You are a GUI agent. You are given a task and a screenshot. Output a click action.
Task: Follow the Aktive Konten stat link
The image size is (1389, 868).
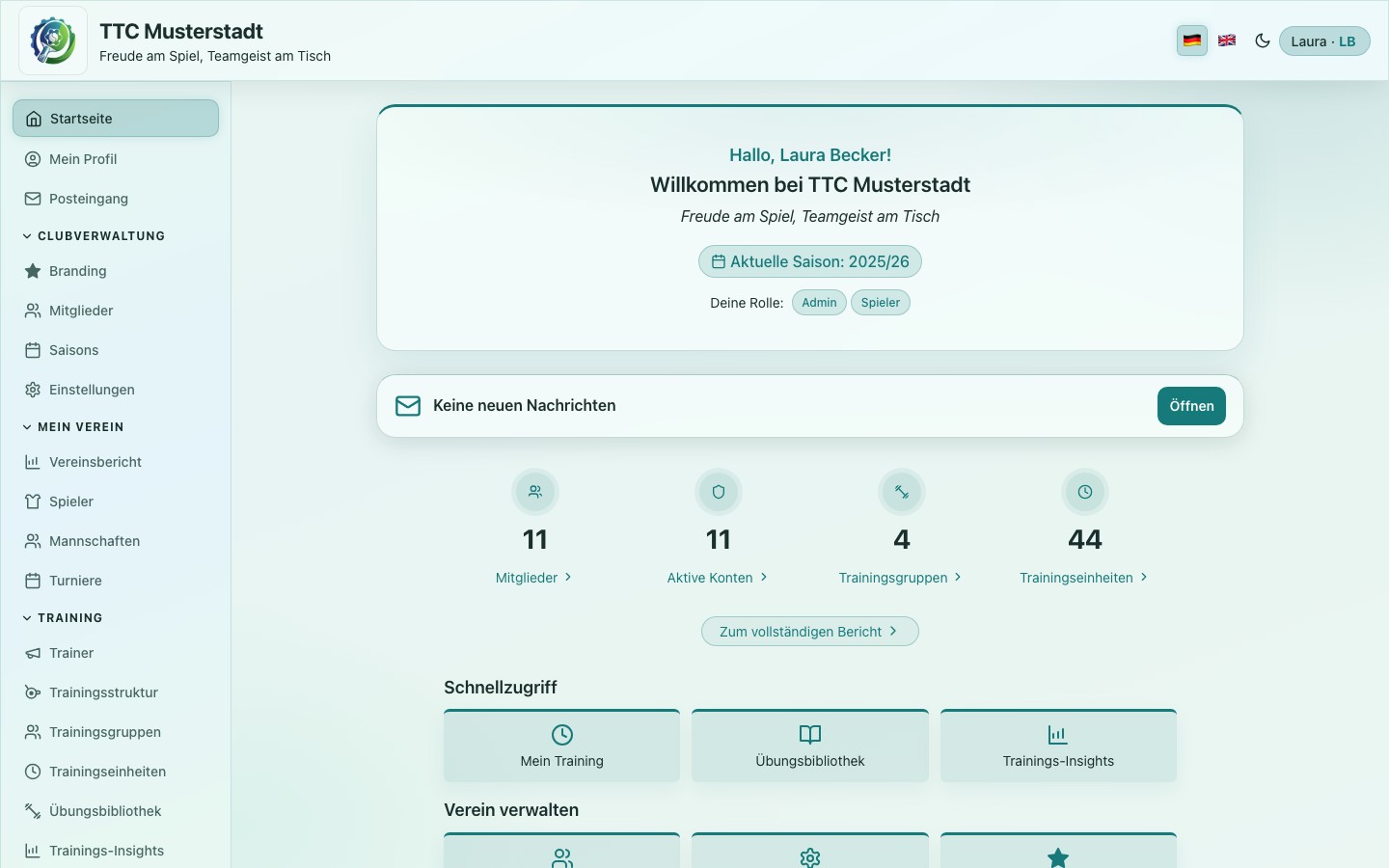[x=718, y=578]
